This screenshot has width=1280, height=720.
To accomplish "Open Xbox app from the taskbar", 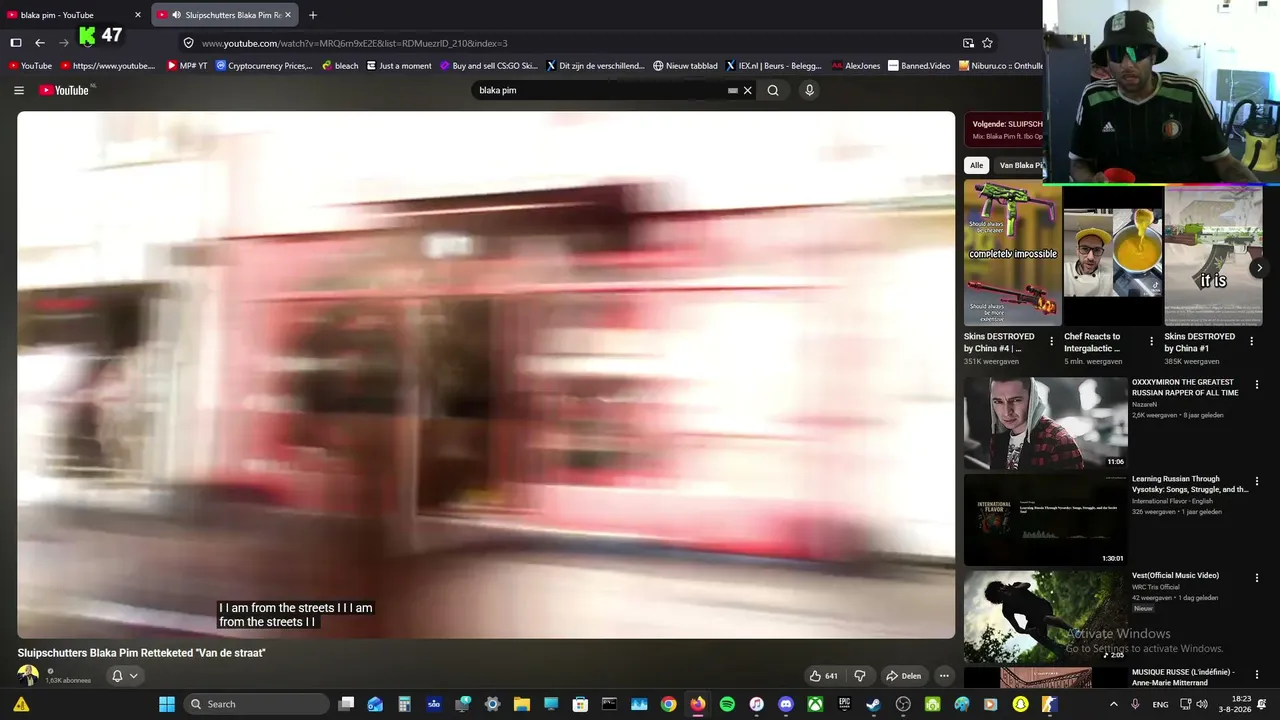I will 815,704.
